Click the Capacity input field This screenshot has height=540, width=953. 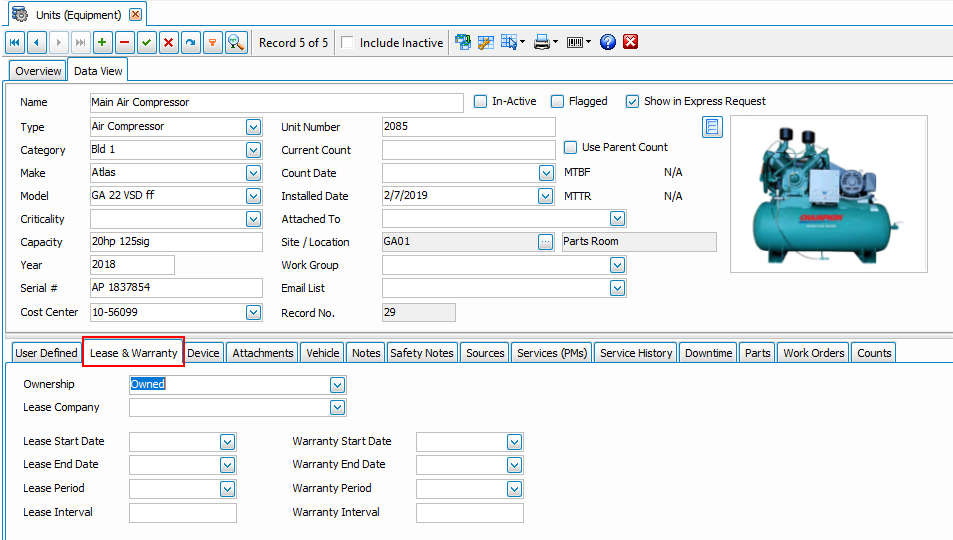(x=176, y=242)
